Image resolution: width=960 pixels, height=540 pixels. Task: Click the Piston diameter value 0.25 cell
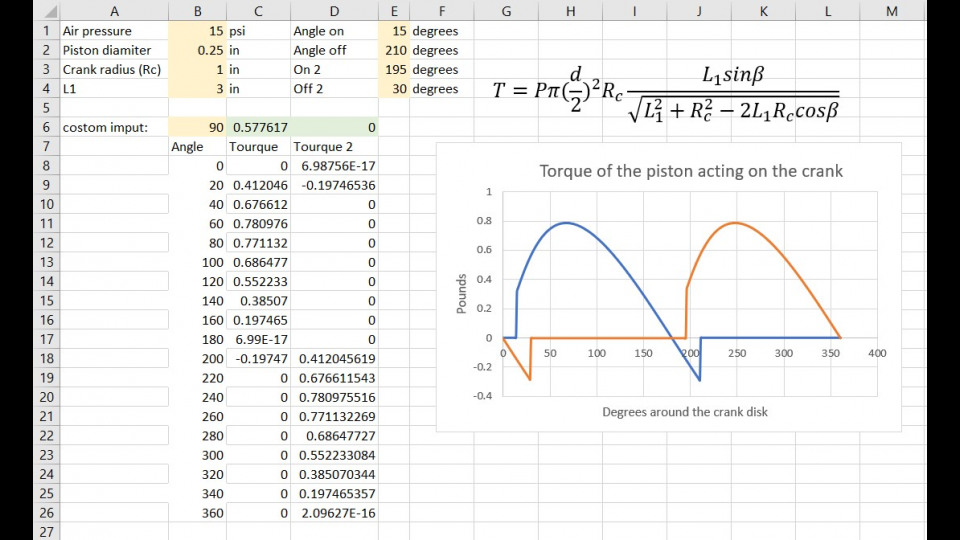(197, 50)
